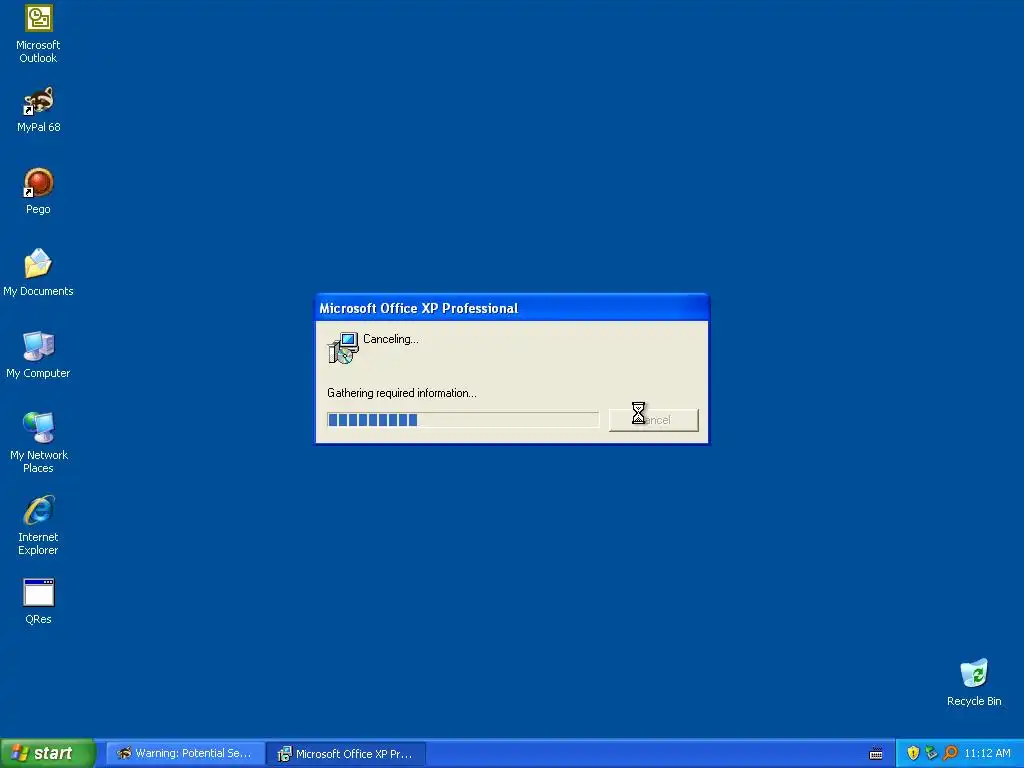Select the My Documents desktop icon
The width and height of the screenshot is (1024, 768).
tap(39, 273)
